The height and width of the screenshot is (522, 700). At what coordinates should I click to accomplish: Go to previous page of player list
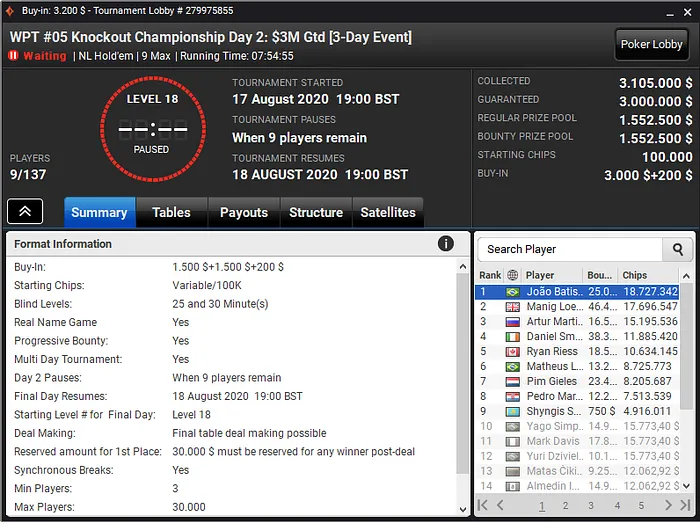(500, 505)
